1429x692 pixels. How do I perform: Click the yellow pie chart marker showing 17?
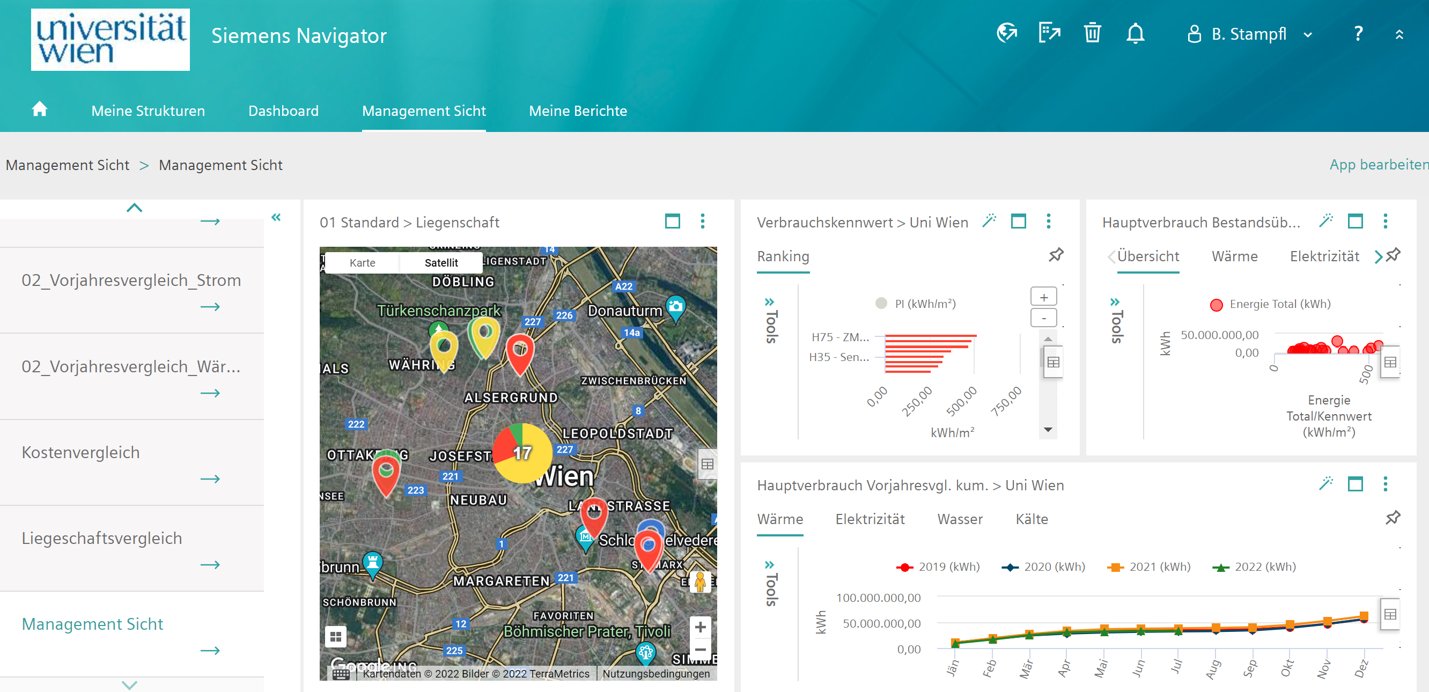(x=525, y=454)
